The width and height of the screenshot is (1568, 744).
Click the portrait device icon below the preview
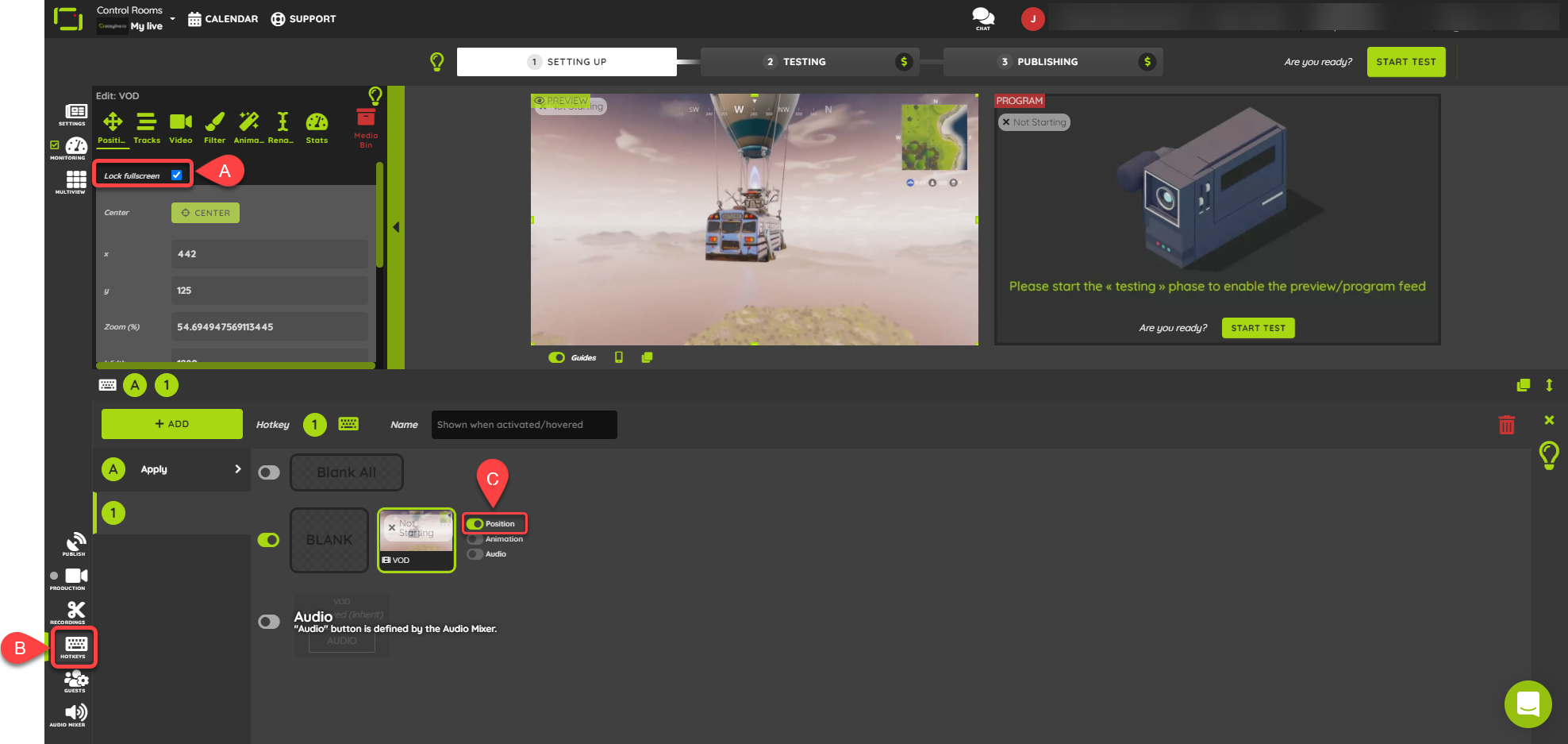click(x=619, y=357)
